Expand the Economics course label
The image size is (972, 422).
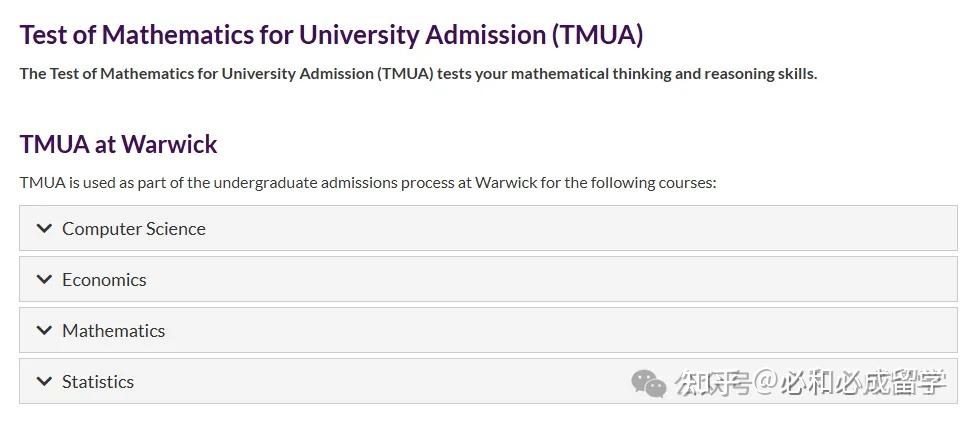click(104, 280)
